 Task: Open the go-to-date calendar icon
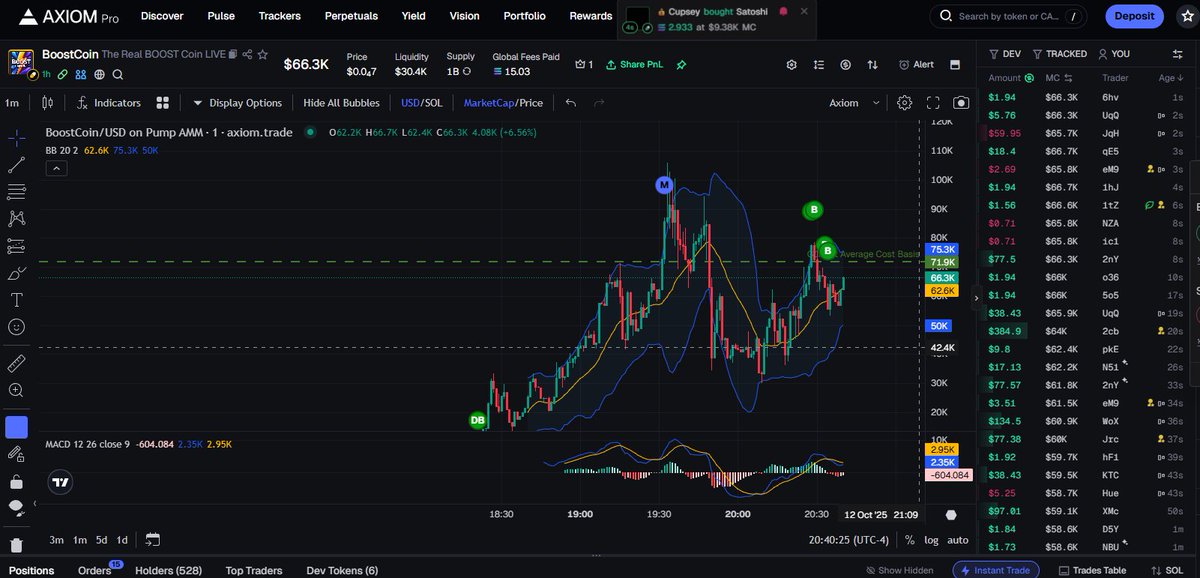[152, 540]
